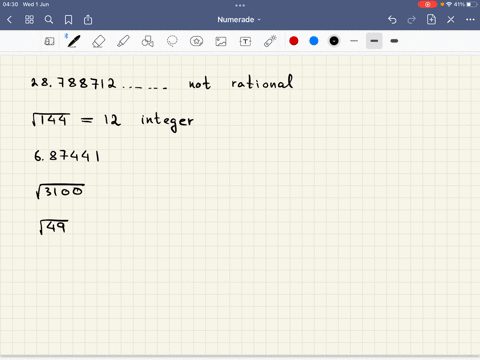Bookmark the current page
This screenshot has height=360, width=480.
coord(68,20)
